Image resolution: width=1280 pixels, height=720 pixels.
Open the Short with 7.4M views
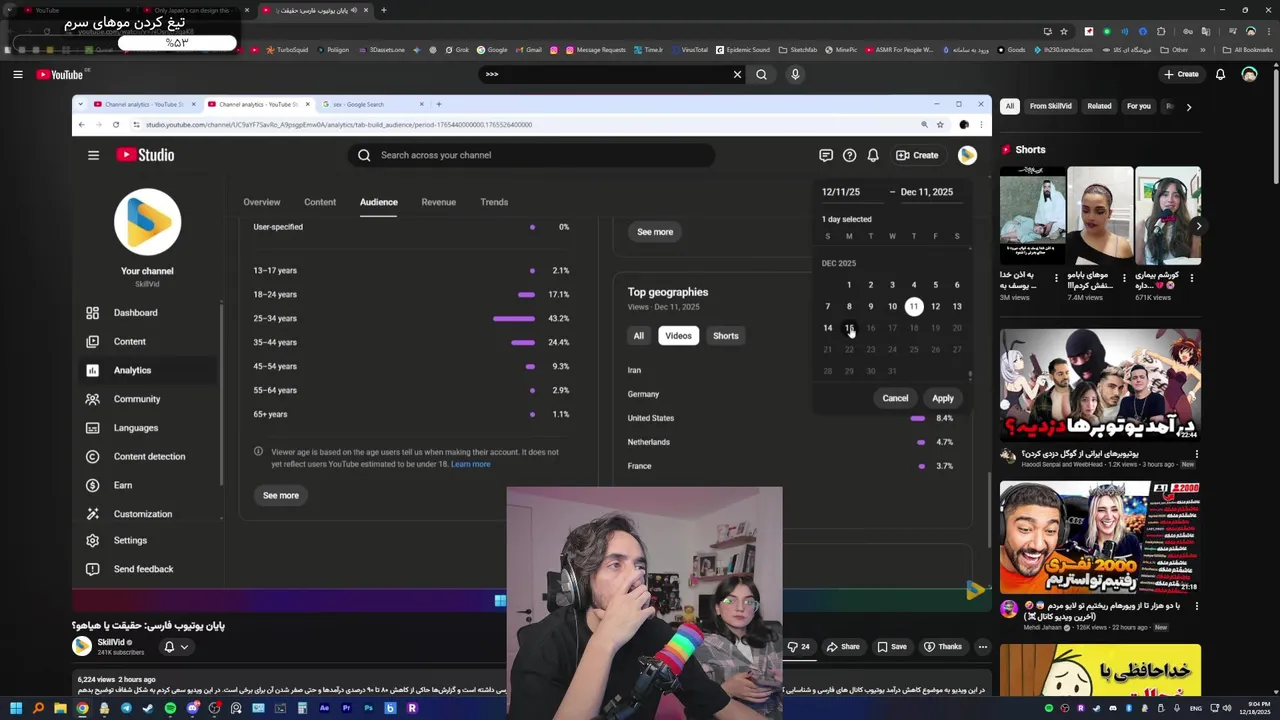(x=1100, y=216)
